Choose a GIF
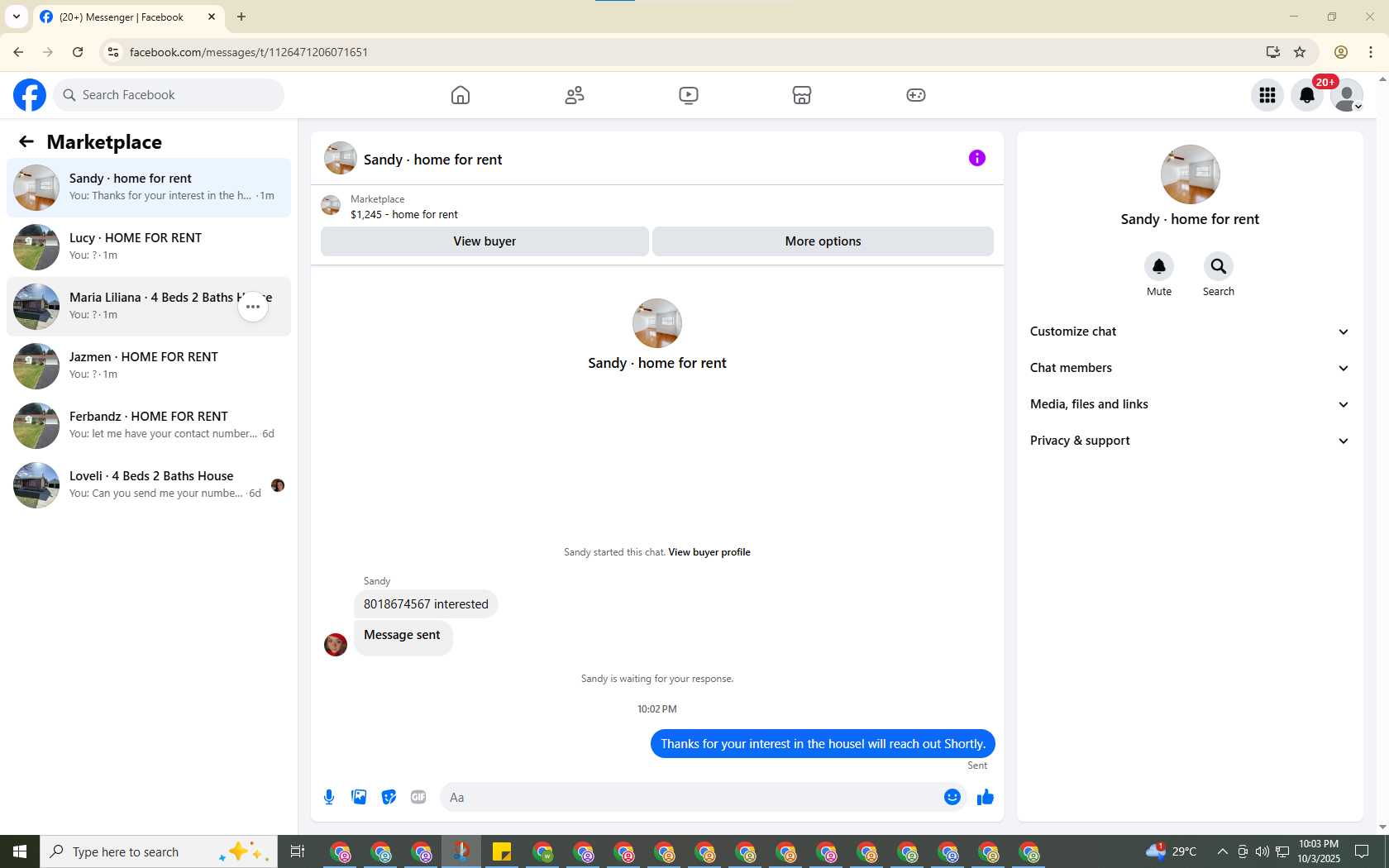 click(418, 797)
